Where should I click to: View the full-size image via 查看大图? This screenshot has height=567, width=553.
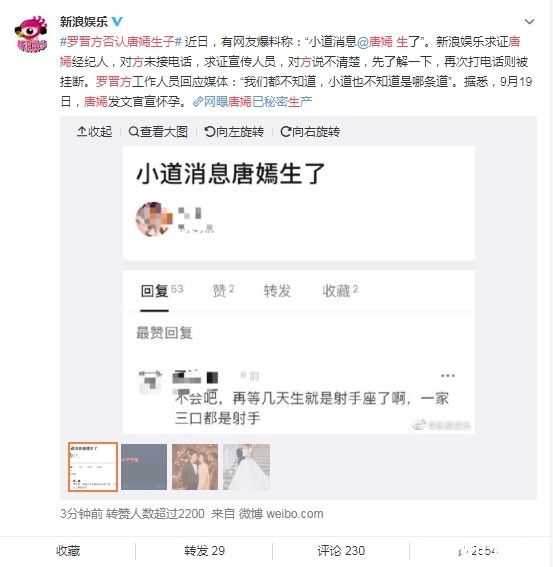[158, 132]
